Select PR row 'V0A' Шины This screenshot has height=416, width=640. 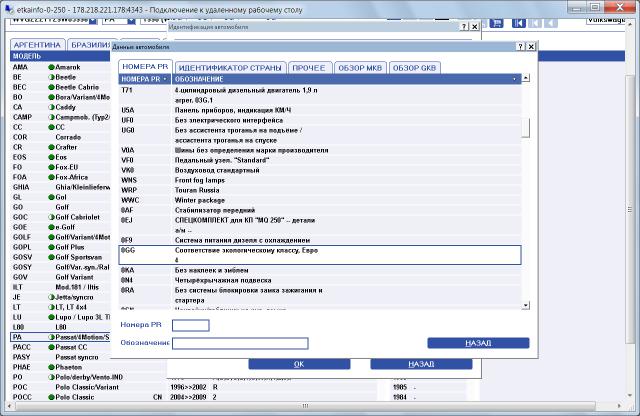coord(320,150)
